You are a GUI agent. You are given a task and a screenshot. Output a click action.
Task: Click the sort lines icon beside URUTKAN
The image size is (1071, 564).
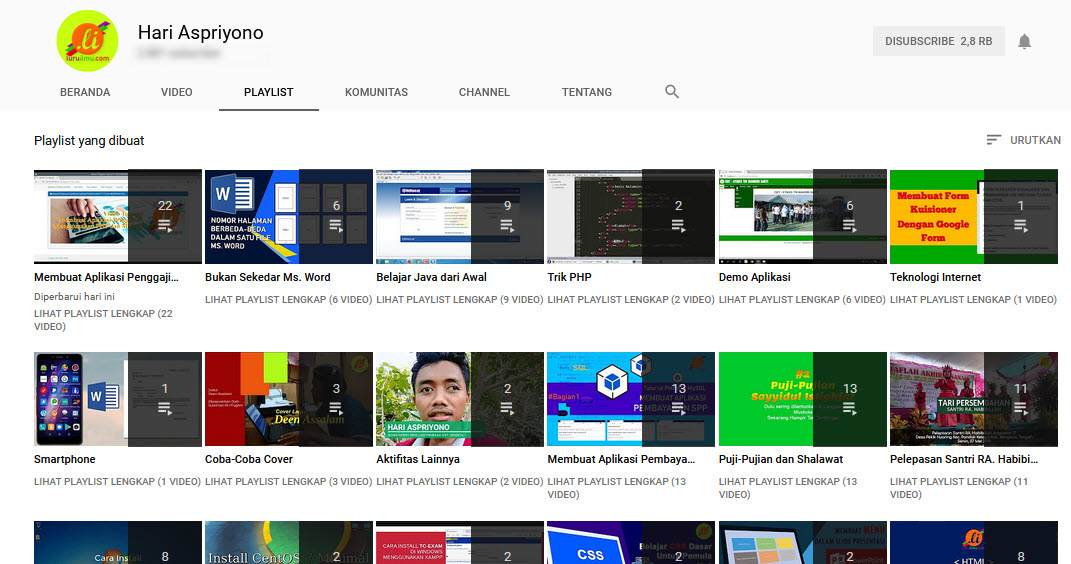[994, 140]
